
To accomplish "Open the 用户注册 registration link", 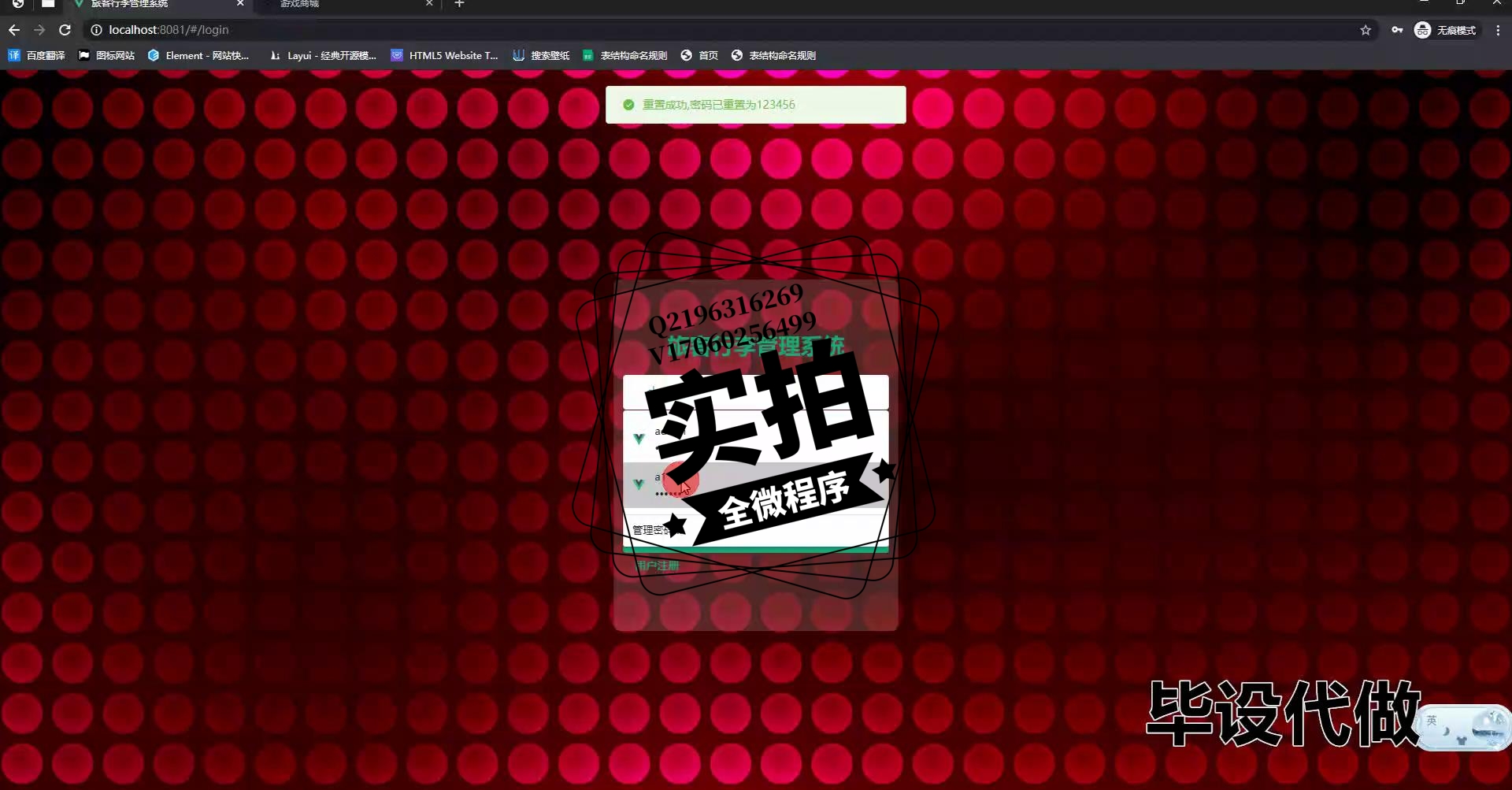I will (x=658, y=566).
